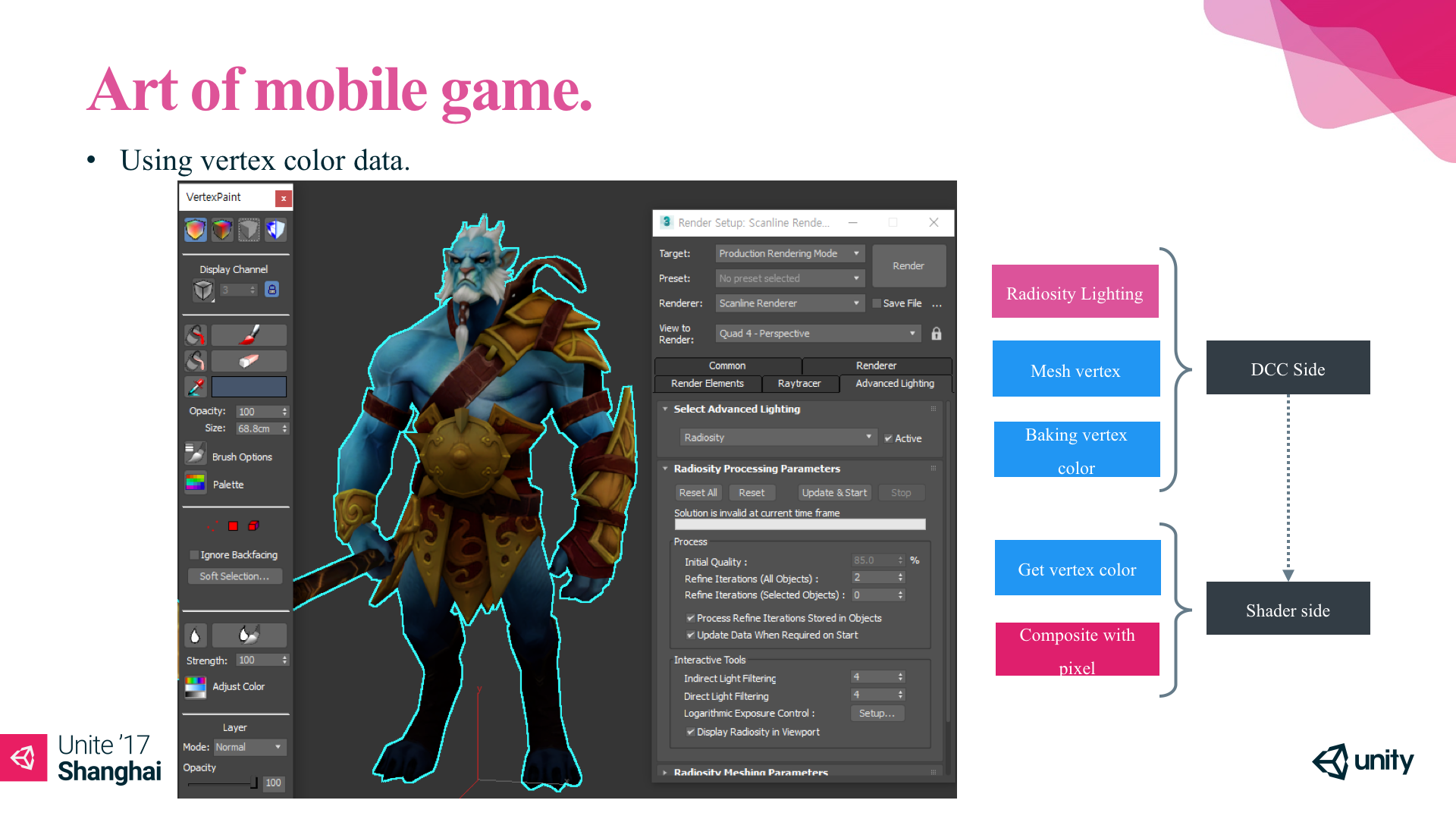Click the vertex paint color swatch

coord(249,387)
